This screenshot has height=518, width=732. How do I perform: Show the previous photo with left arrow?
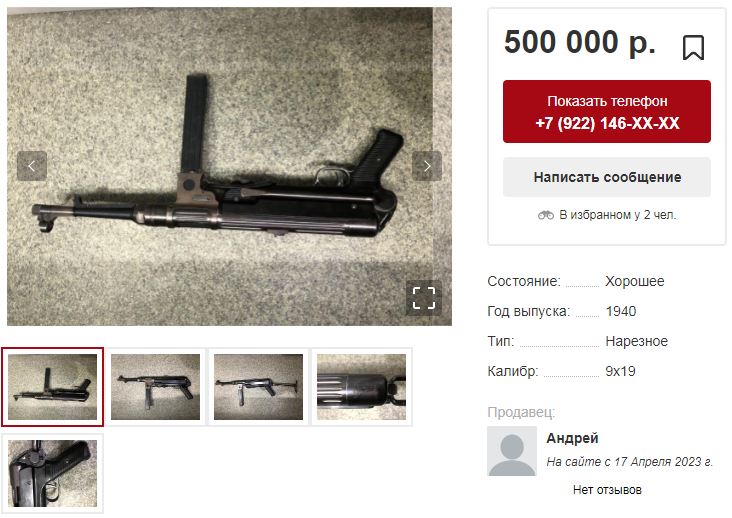coord(32,166)
